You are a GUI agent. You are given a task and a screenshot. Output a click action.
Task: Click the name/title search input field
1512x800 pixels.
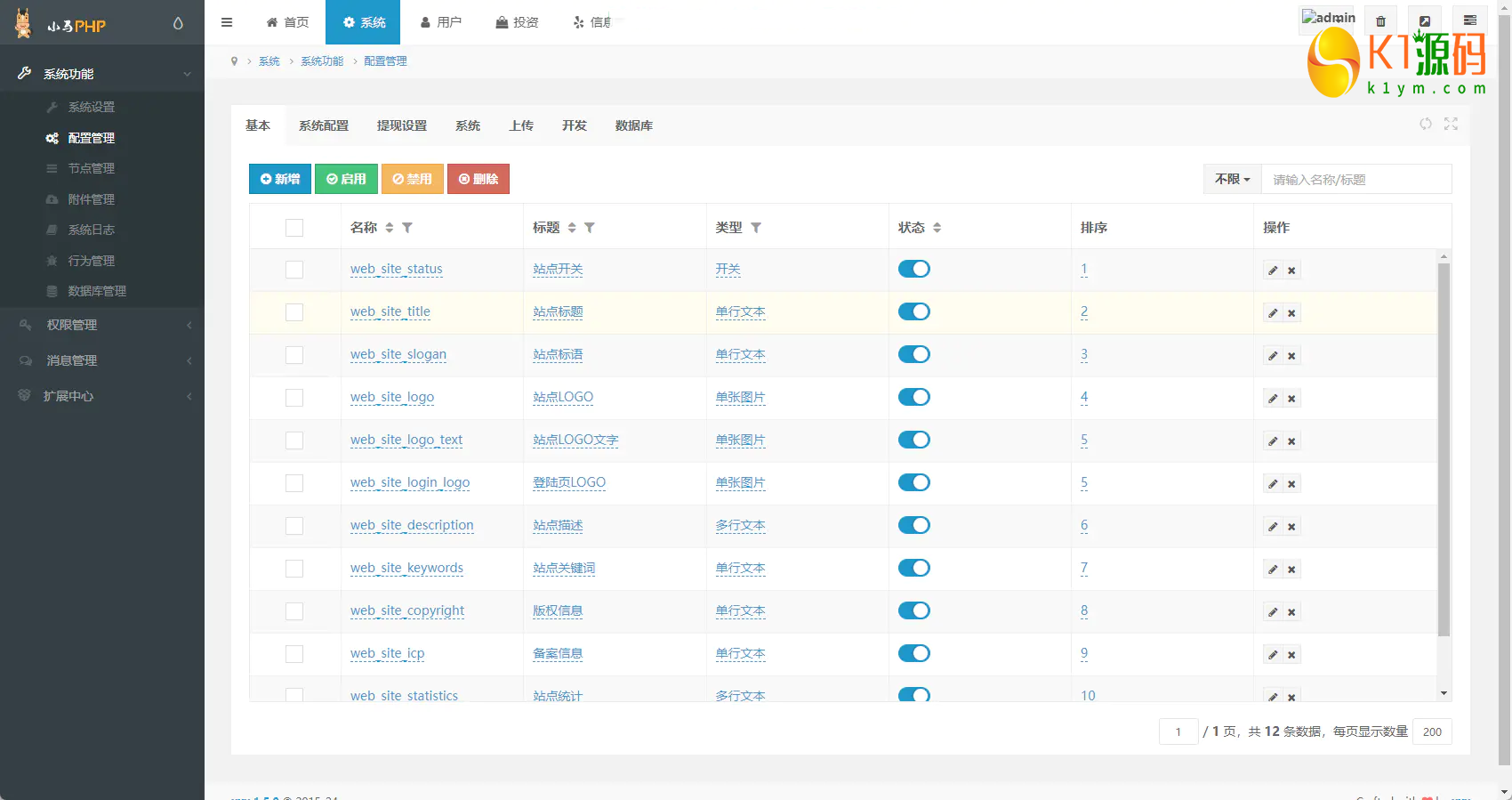[x=1355, y=179]
